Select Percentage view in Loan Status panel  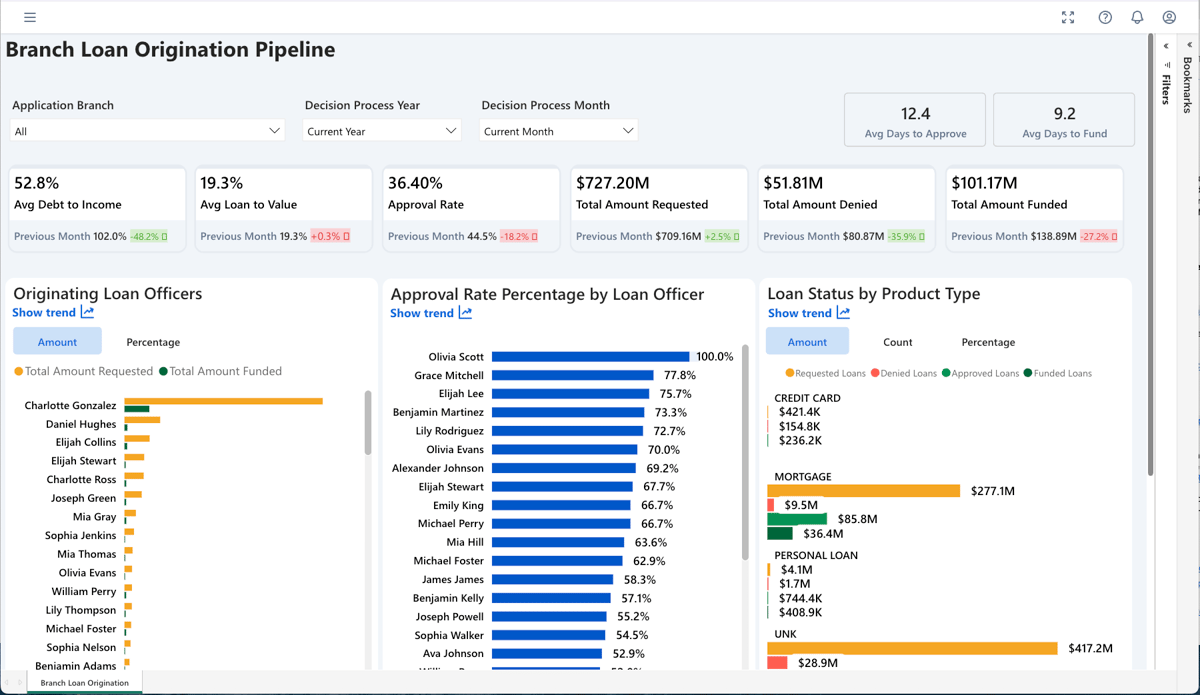click(x=988, y=342)
